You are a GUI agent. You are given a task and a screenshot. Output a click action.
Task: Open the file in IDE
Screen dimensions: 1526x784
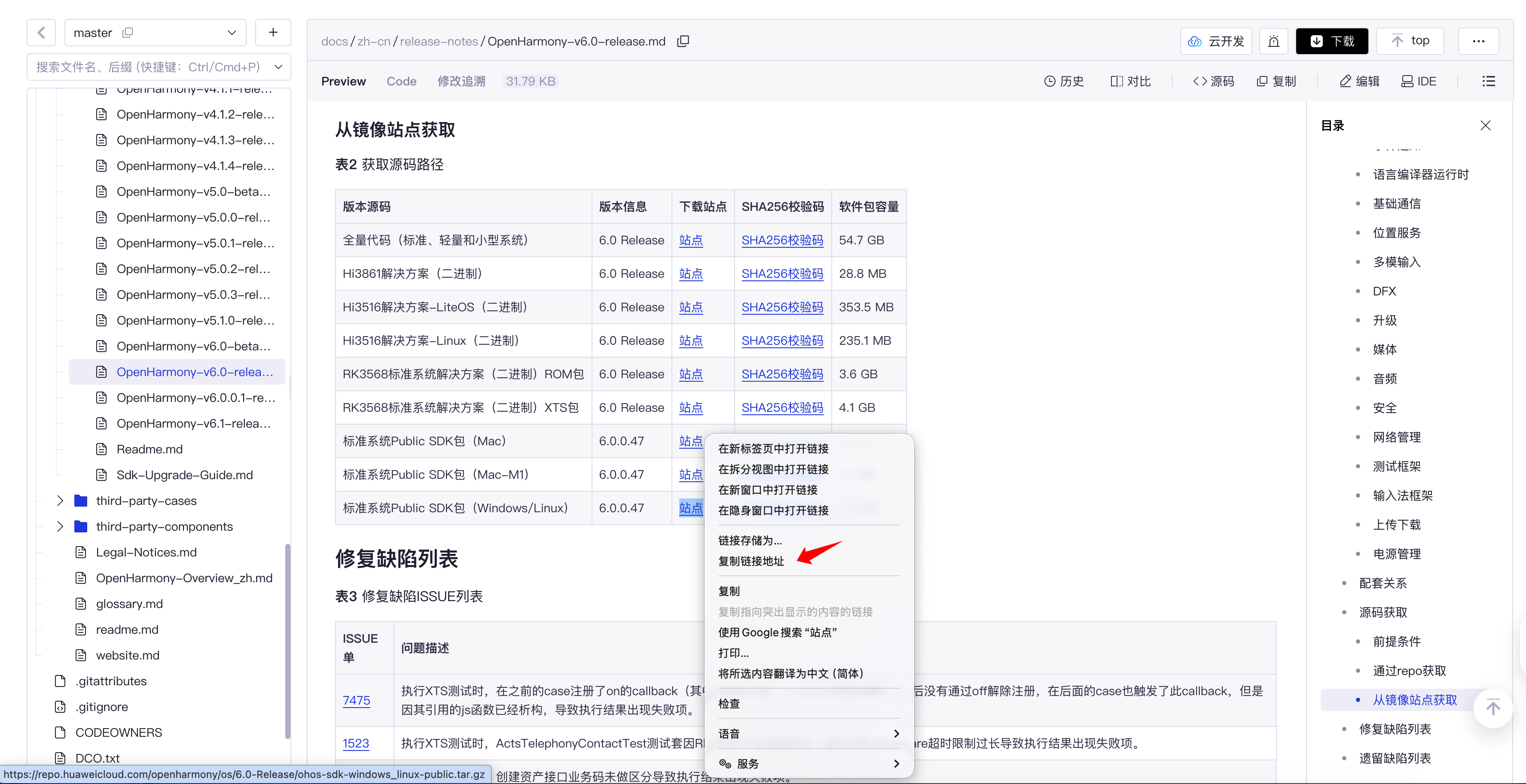click(x=1419, y=81)
